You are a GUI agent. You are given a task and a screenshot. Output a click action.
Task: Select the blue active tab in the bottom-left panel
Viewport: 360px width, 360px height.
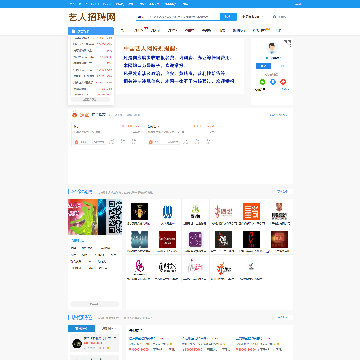pyautogui.click(x=81, y=328)
